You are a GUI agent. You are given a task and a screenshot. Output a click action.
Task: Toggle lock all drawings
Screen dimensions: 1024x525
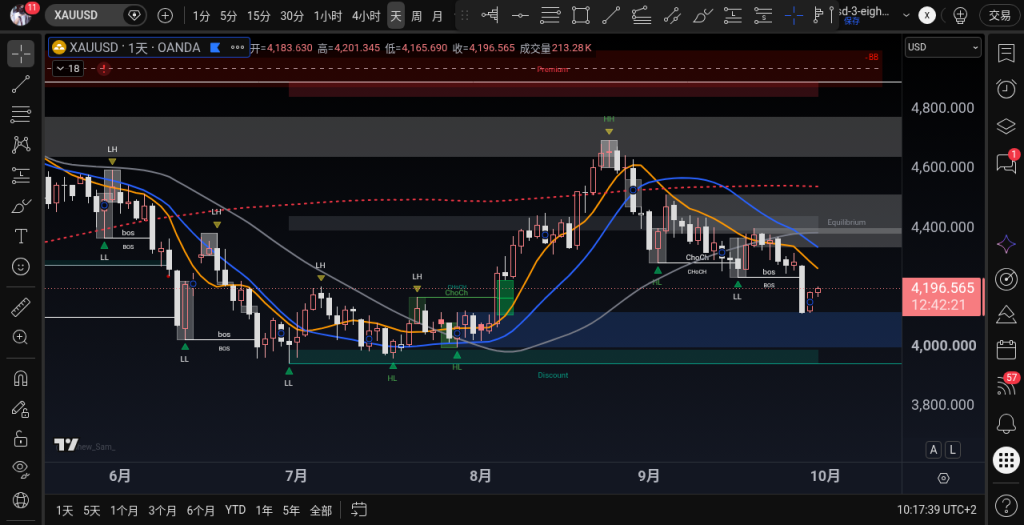pos(21,439)
